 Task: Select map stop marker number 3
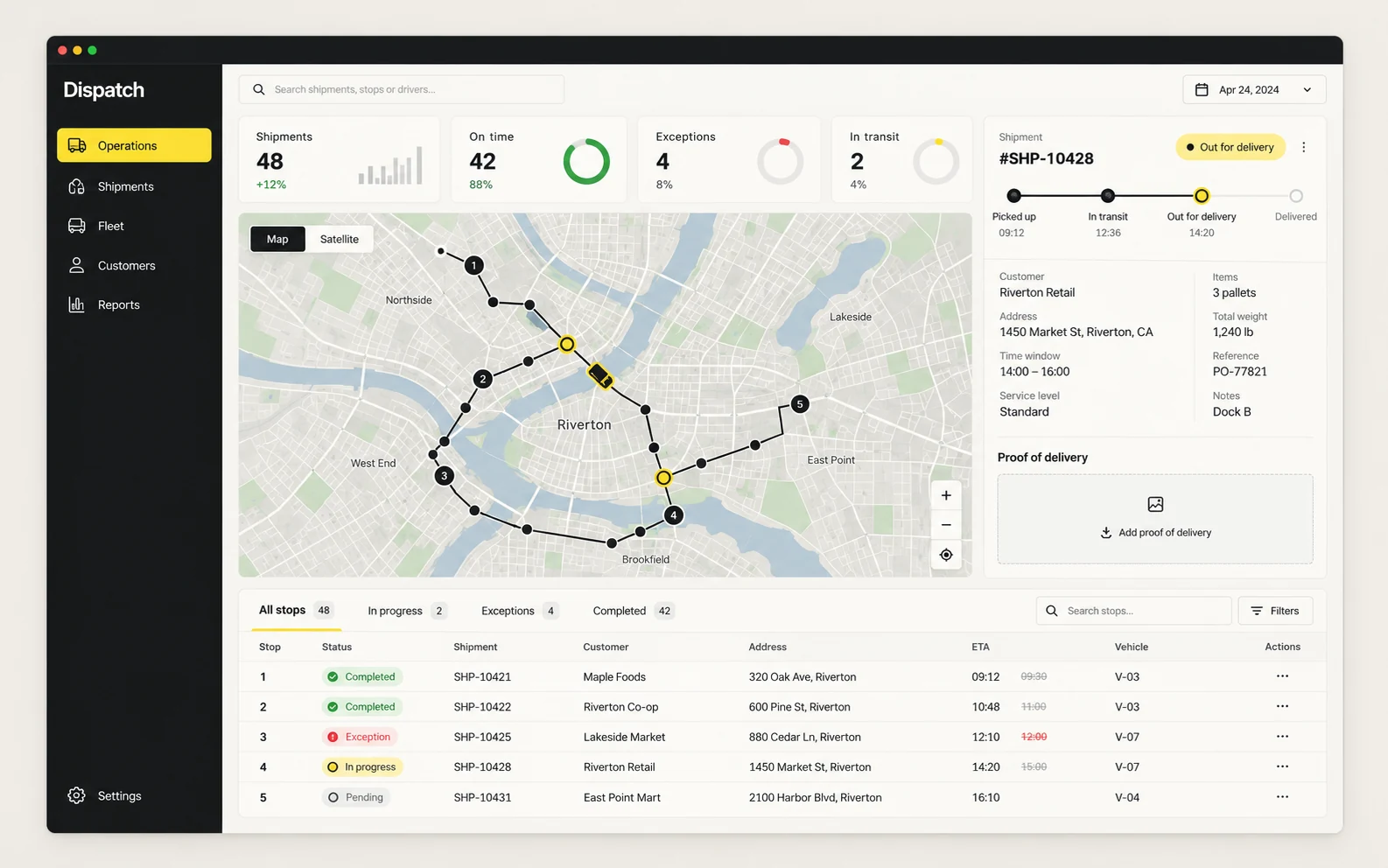(445, 476)
